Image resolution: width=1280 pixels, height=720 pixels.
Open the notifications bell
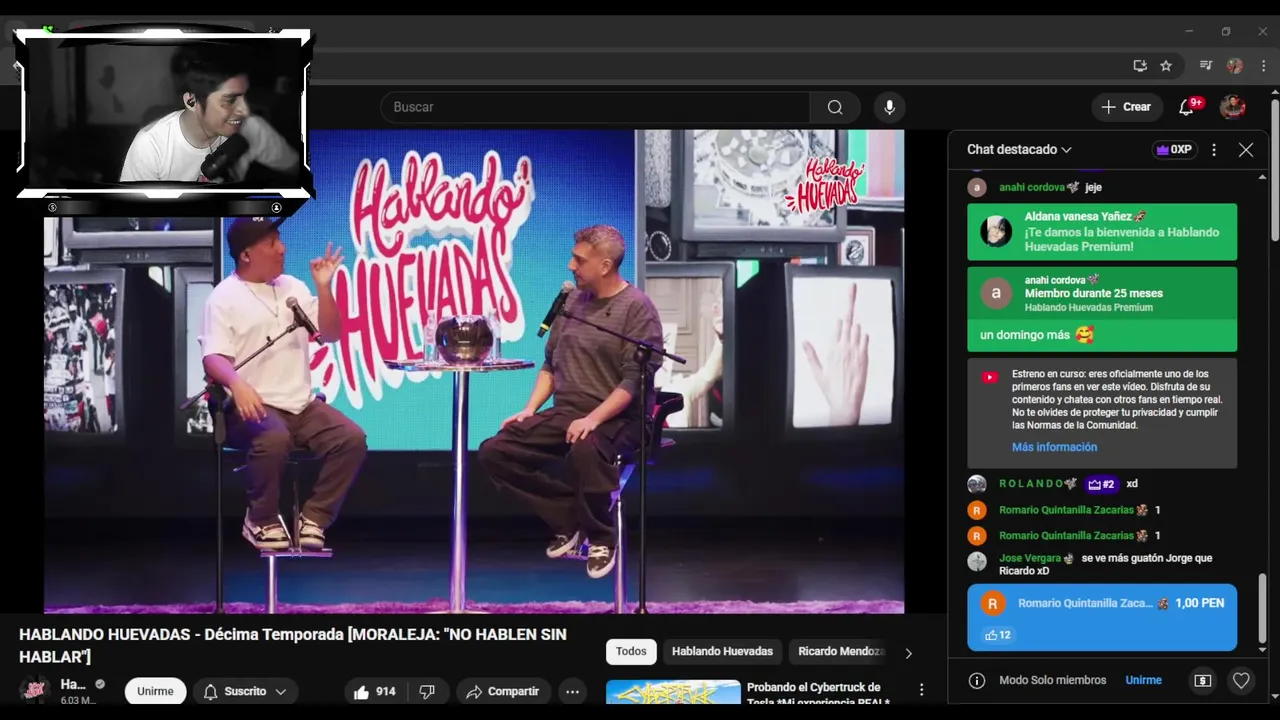click(1186, 107)
